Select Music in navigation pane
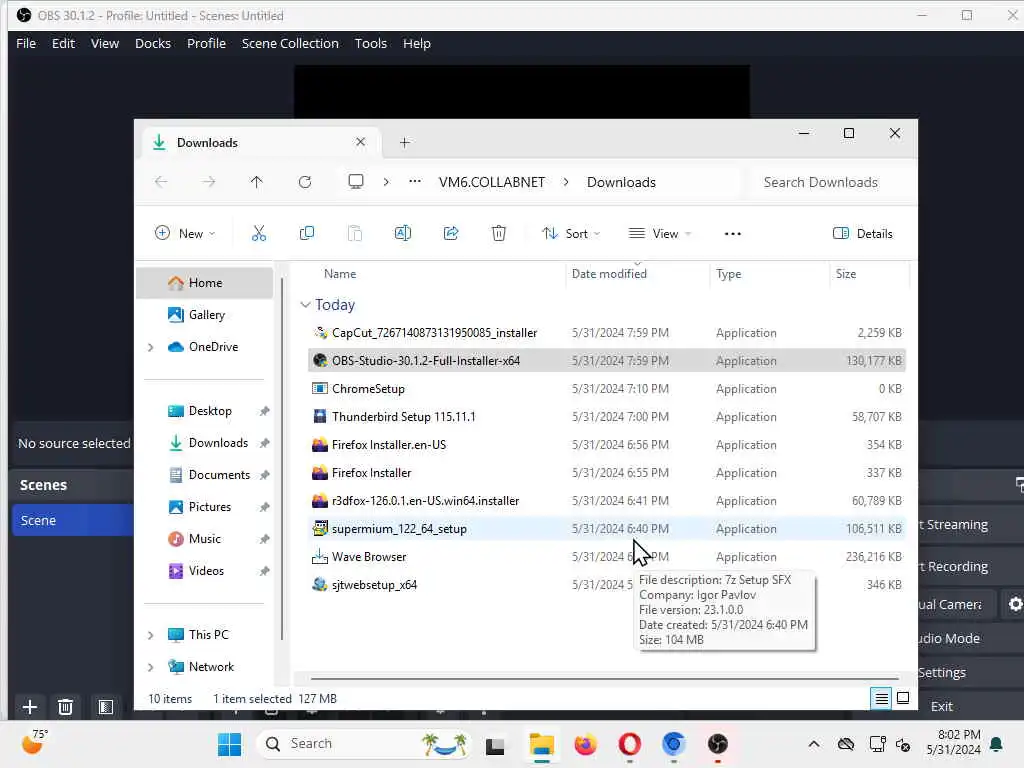 tap(205, 539)
